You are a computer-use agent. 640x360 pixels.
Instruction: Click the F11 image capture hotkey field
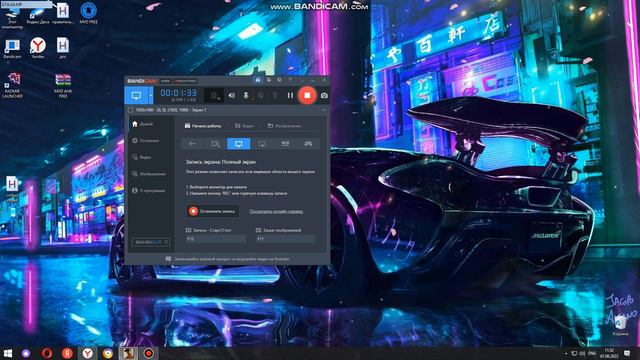pos(286,239)
